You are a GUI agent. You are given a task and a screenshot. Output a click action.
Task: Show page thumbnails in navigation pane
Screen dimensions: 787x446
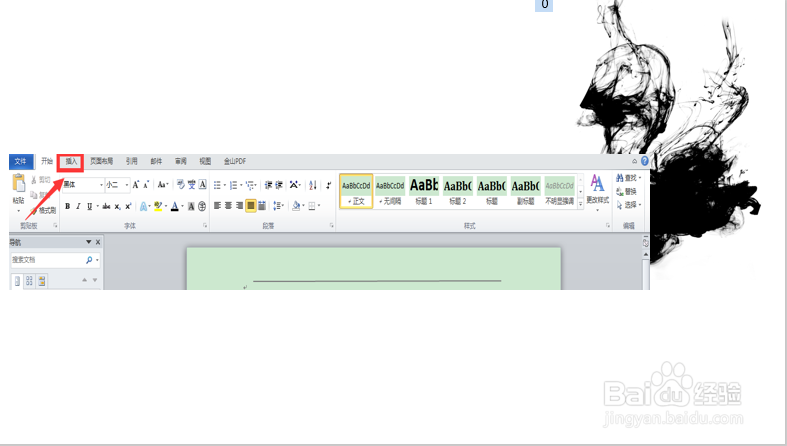(x=30, y=281)
